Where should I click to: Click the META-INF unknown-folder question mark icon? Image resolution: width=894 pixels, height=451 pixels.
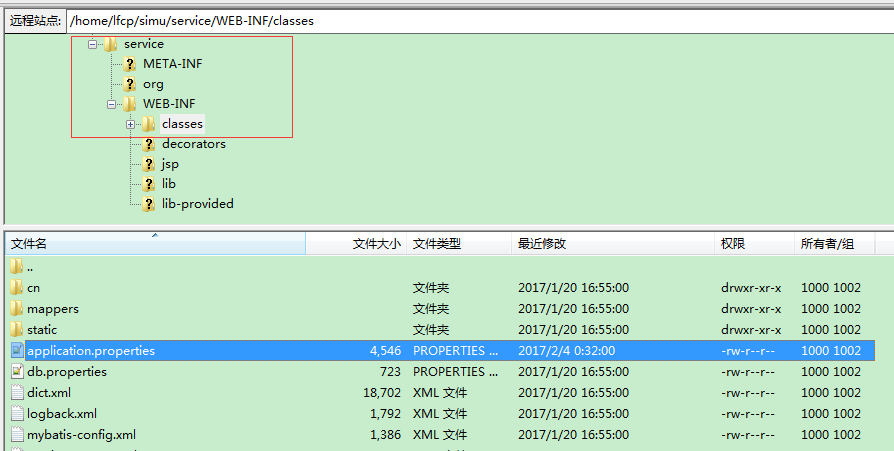click(x=130, y=64)
